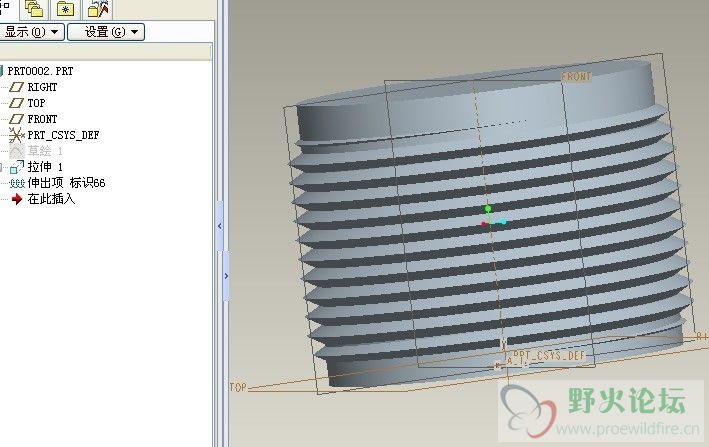Image resolution: width=709 pixels, height=447 pixels.
Task: Open the 设置 (G) dropdown menu
Action: tap(106, 32)
